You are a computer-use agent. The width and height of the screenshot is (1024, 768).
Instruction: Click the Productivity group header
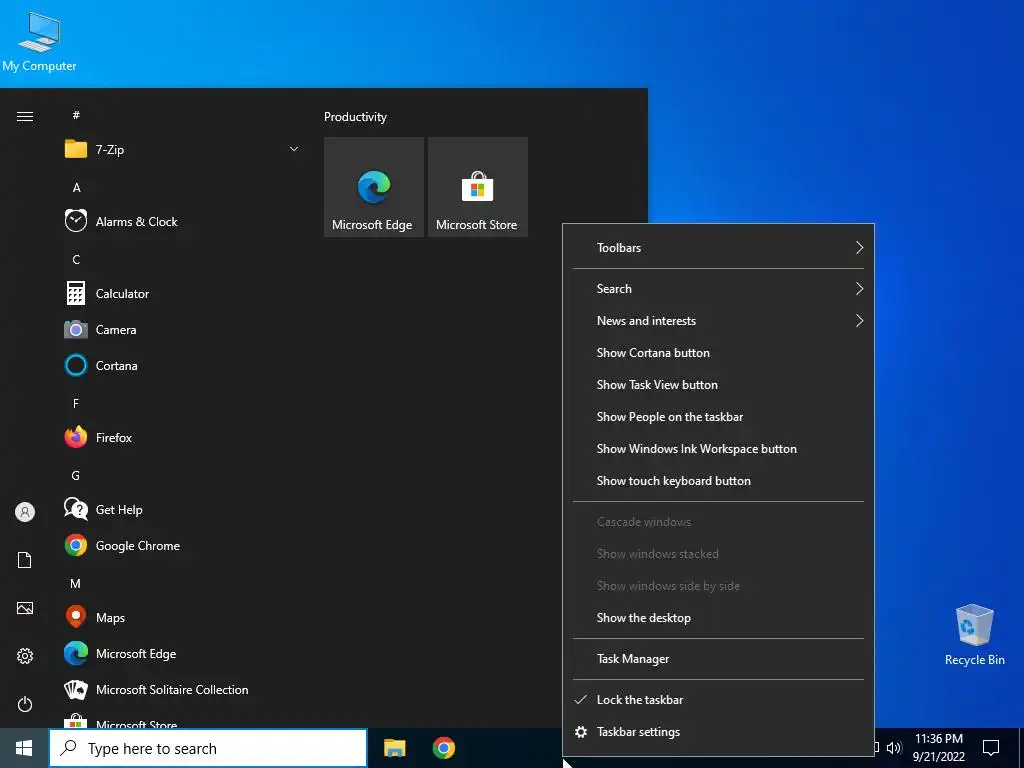click(x=355, y=117)
